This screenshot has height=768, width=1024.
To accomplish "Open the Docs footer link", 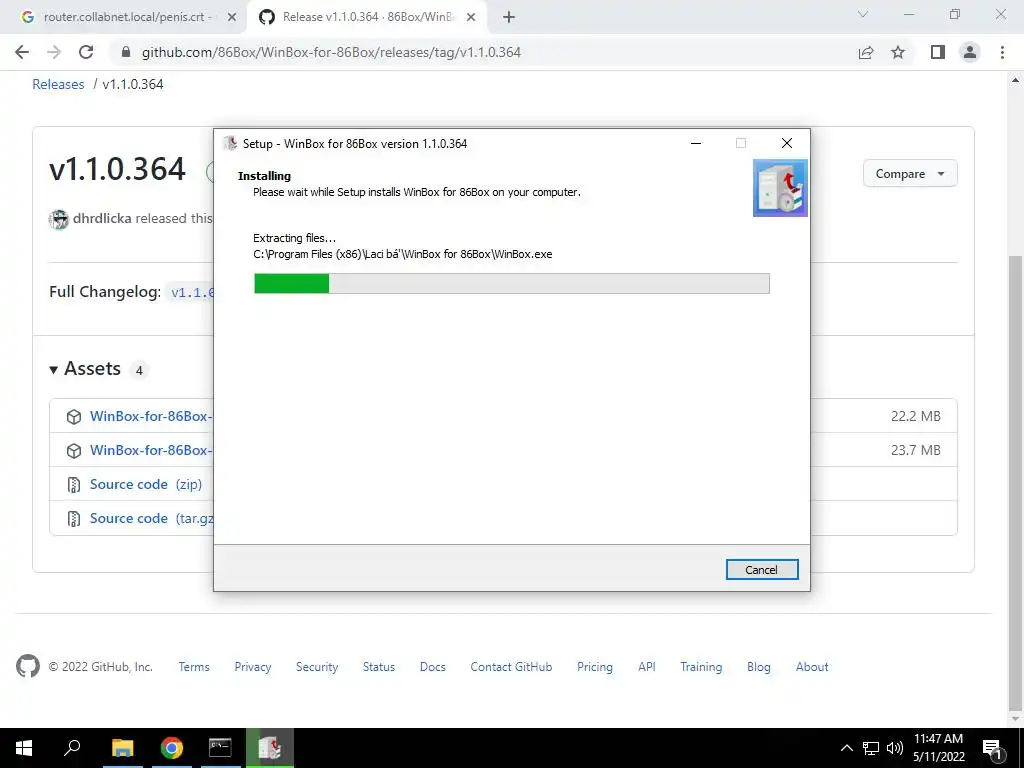I will click(x=432, y=667).
